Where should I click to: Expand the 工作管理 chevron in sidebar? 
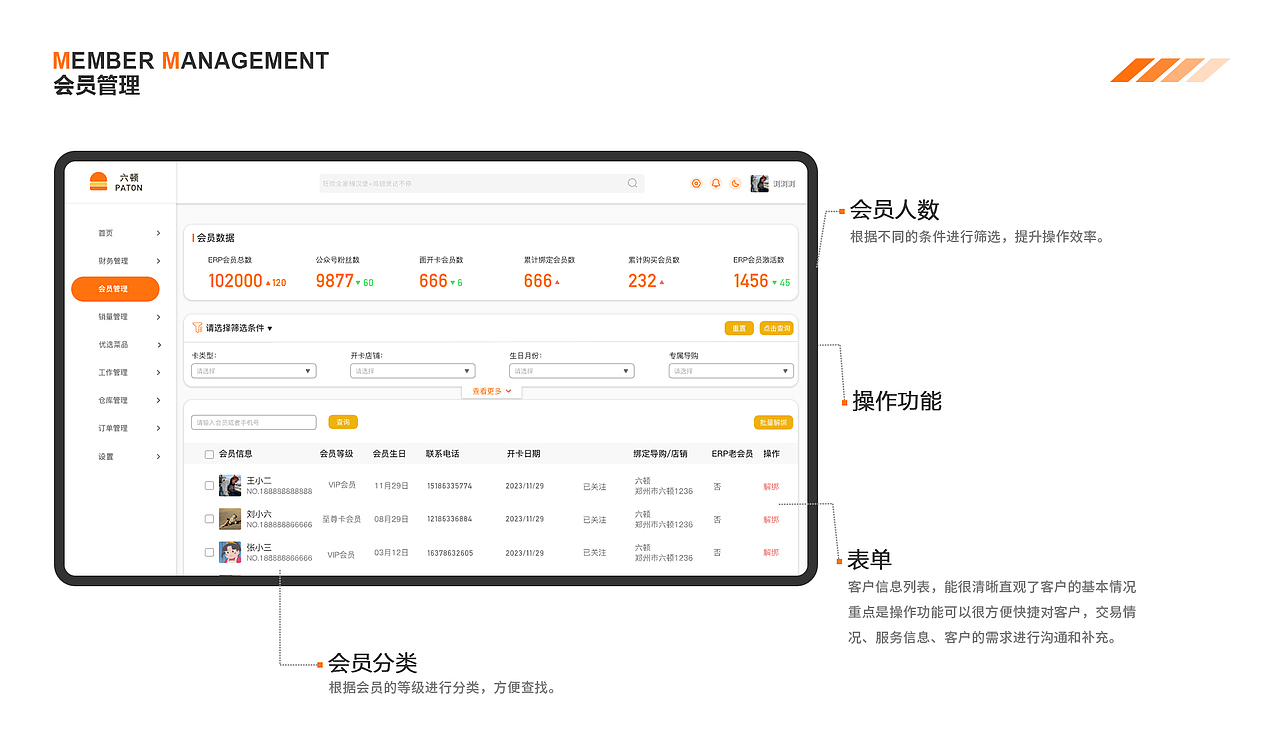pos(158,373)
